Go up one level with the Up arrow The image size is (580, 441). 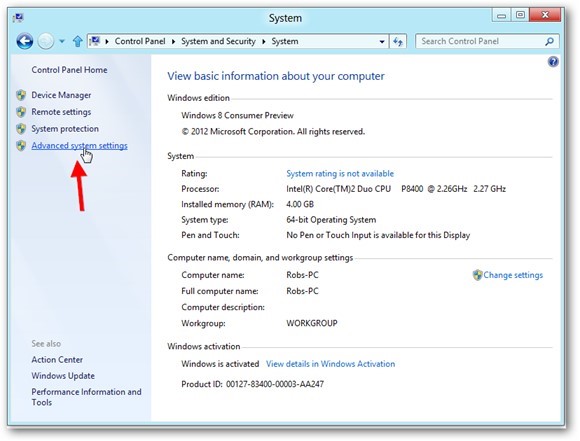tap(78, 41)
